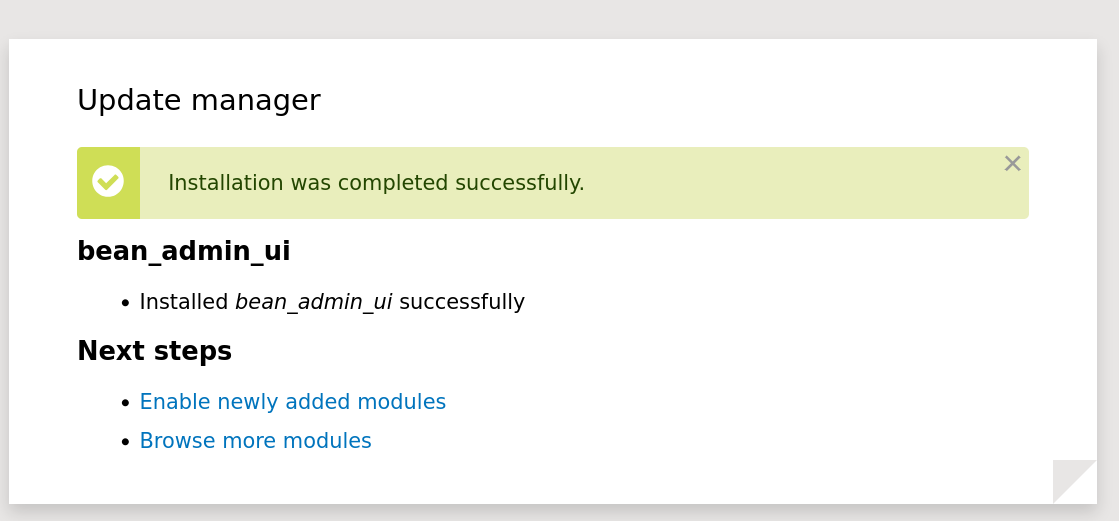Click the grey background above the page
This screenshot has height=521, width=1119.
[560, 19]
